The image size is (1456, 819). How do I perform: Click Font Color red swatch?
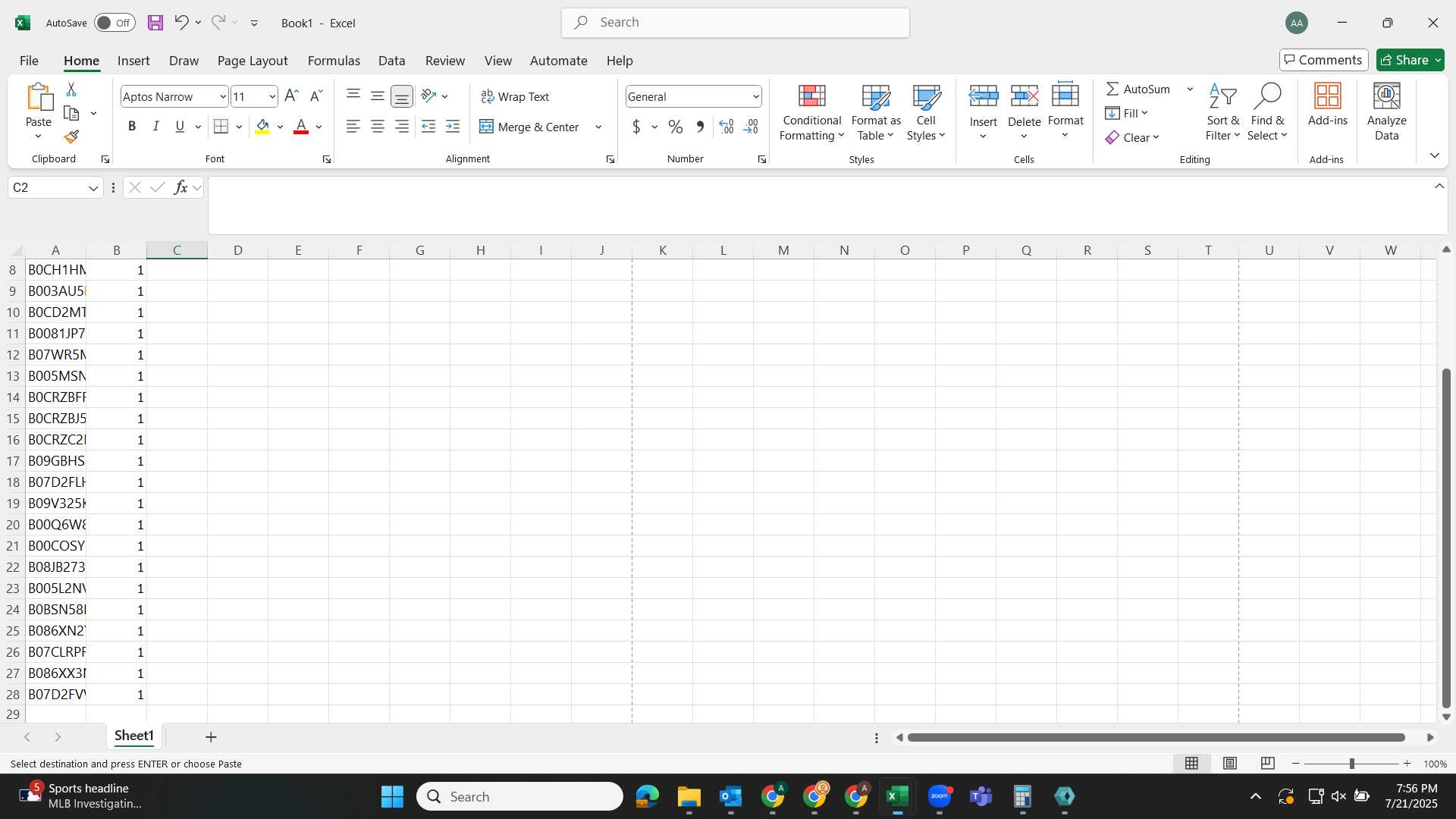click(301, 127)
